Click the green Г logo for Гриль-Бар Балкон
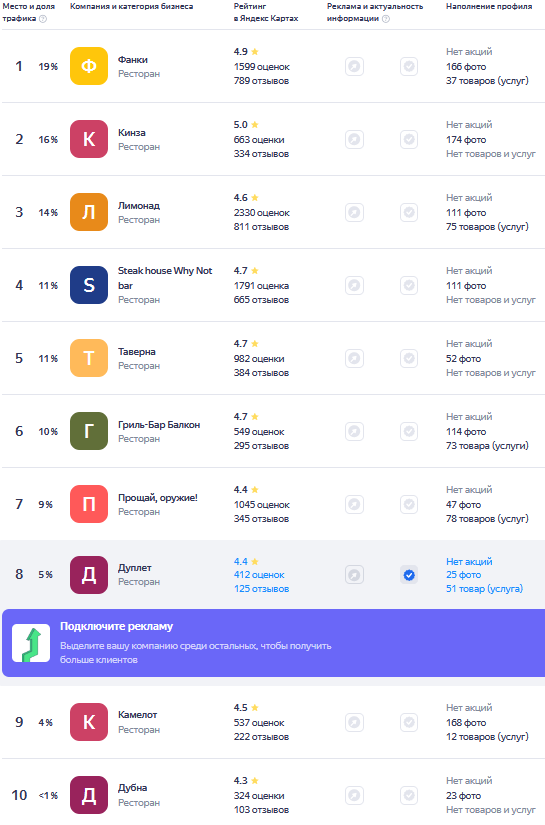 (89, 431)
